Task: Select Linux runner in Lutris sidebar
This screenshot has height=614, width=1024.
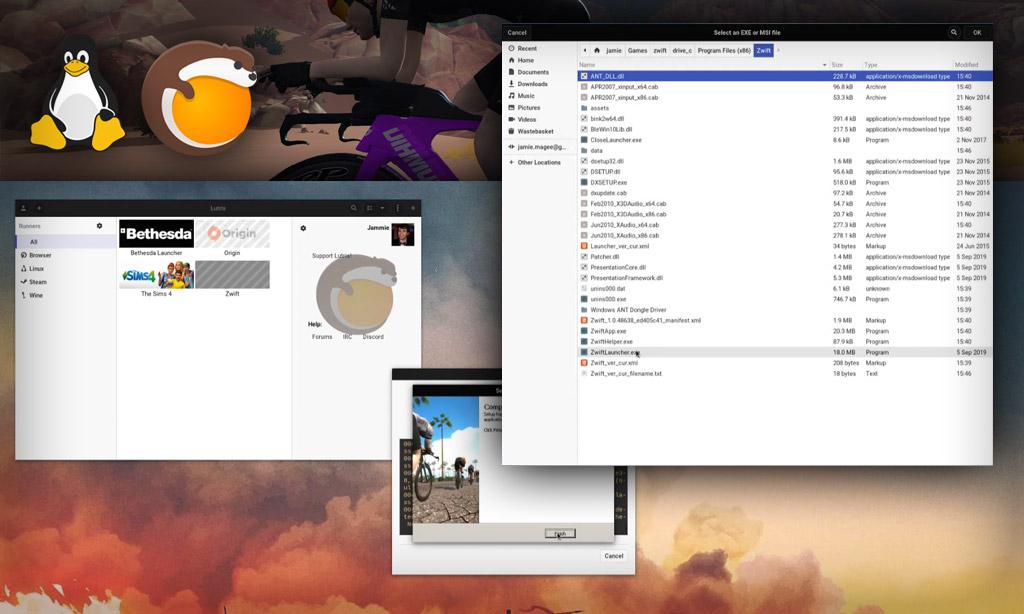Action: (65, 268)
